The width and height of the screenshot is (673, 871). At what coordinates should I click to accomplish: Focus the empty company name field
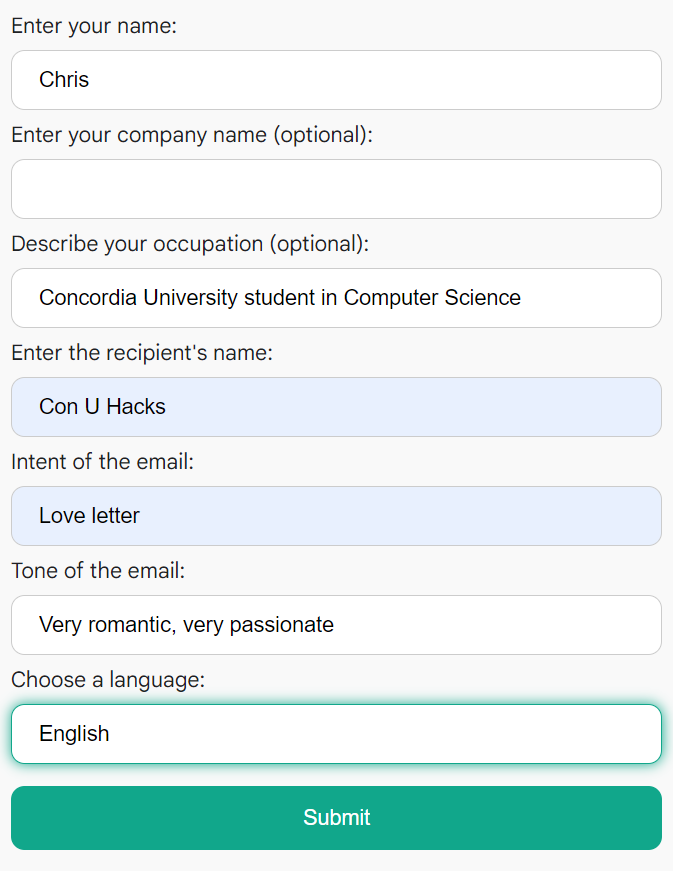coord(336,189)
